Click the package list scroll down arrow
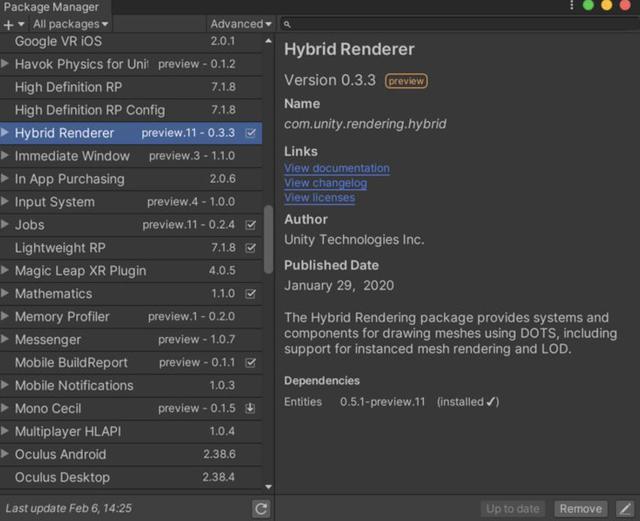 (x=268, y=487)
